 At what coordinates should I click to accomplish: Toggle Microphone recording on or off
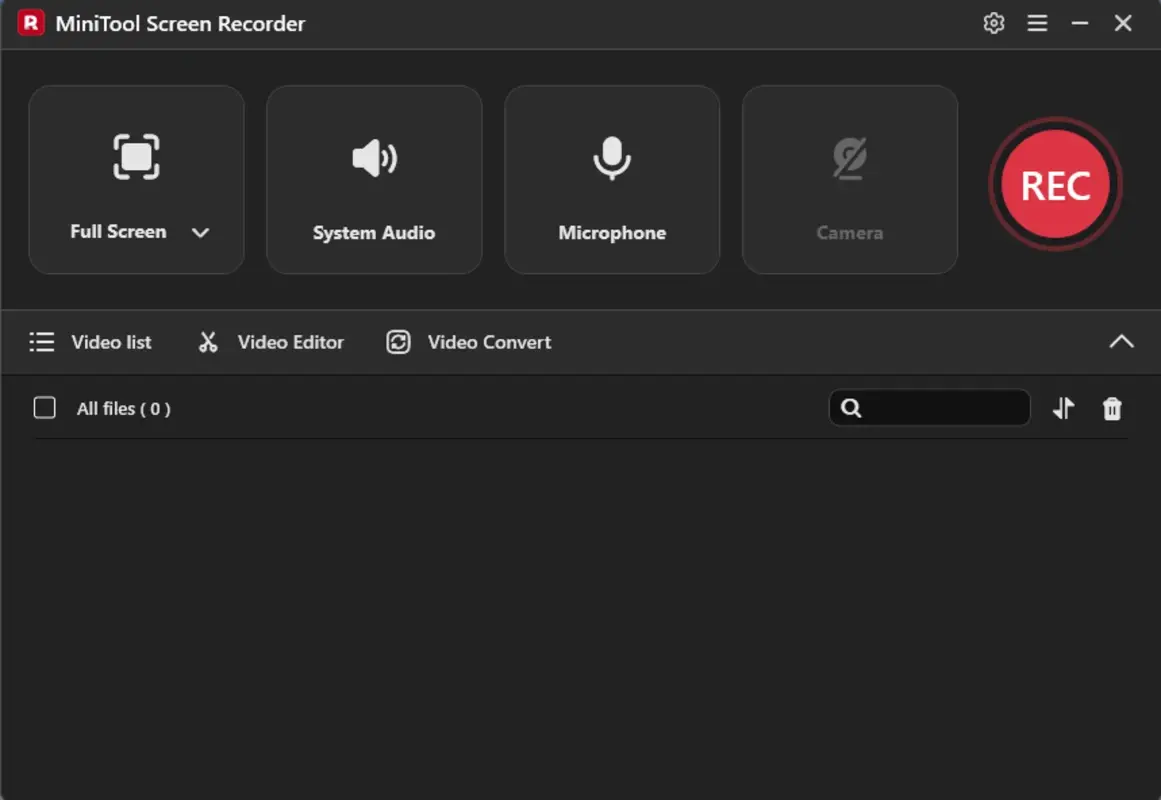(x=612, y=180)
